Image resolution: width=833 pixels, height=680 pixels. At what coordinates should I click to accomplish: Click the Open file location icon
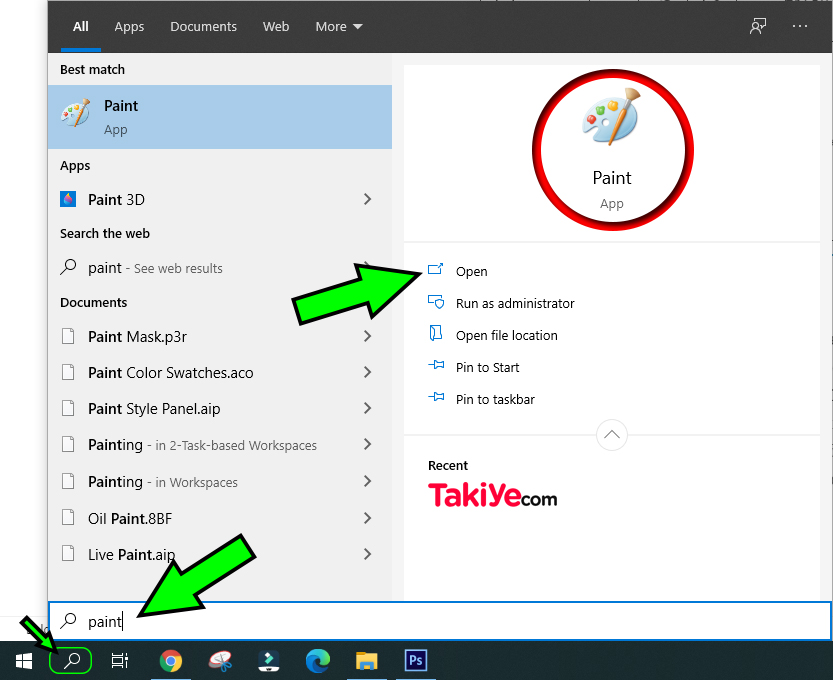click(x=436, y=334)
